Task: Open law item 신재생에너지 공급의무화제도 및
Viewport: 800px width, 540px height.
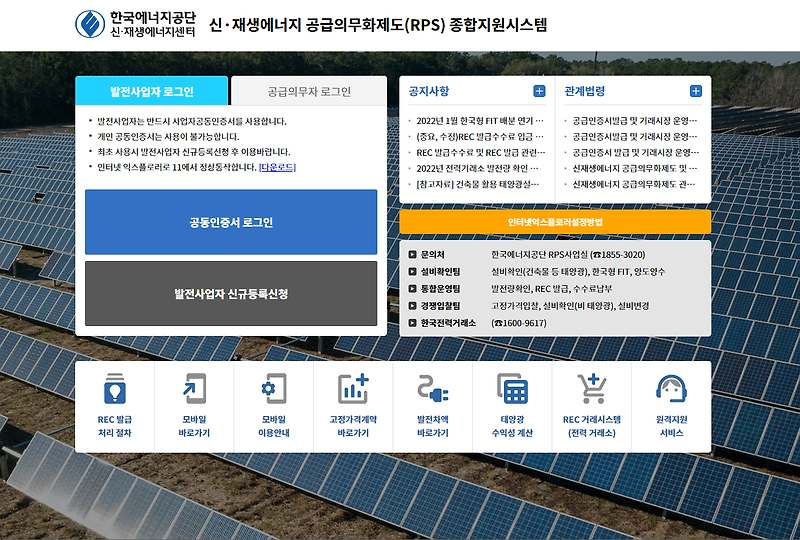Action: point(634,168)
